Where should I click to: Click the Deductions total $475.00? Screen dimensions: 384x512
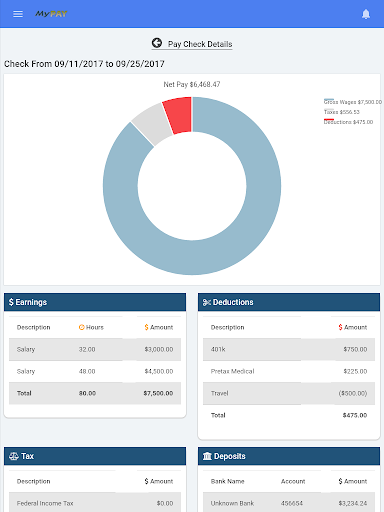[355, 415]
